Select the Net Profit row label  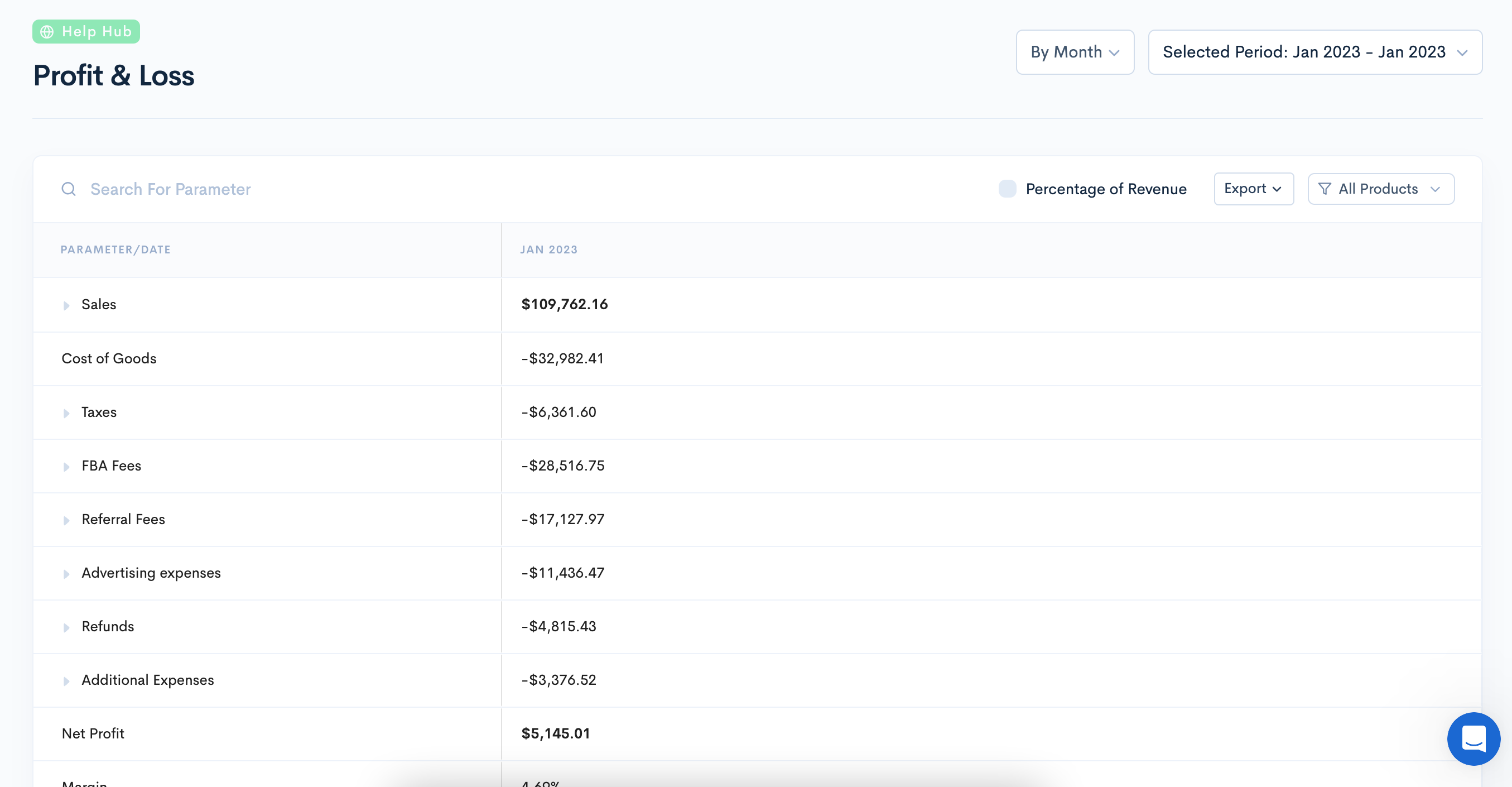click(x=93, y=733)
